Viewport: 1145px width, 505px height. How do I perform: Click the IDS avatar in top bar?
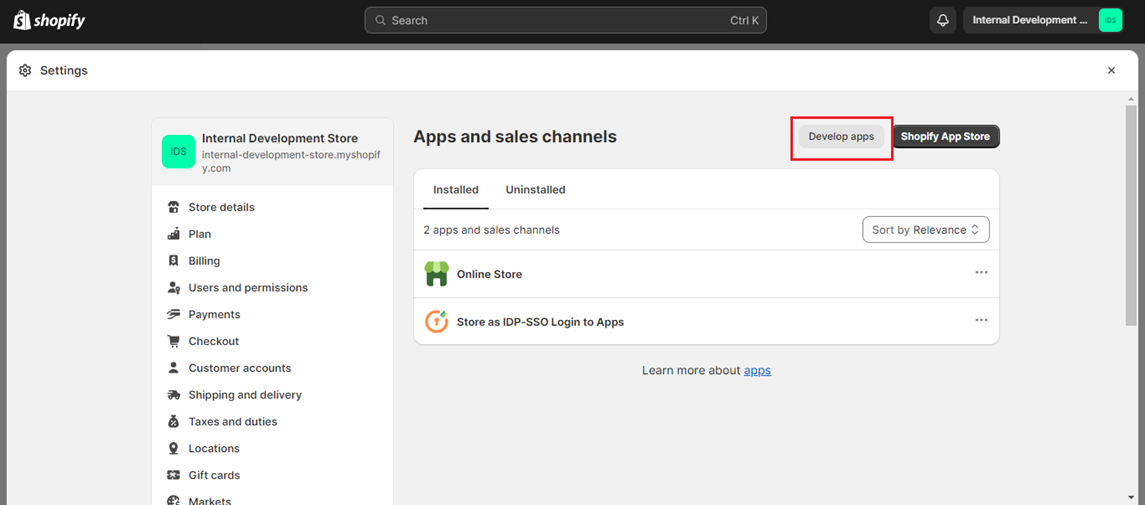click(x=1110, y=20)
